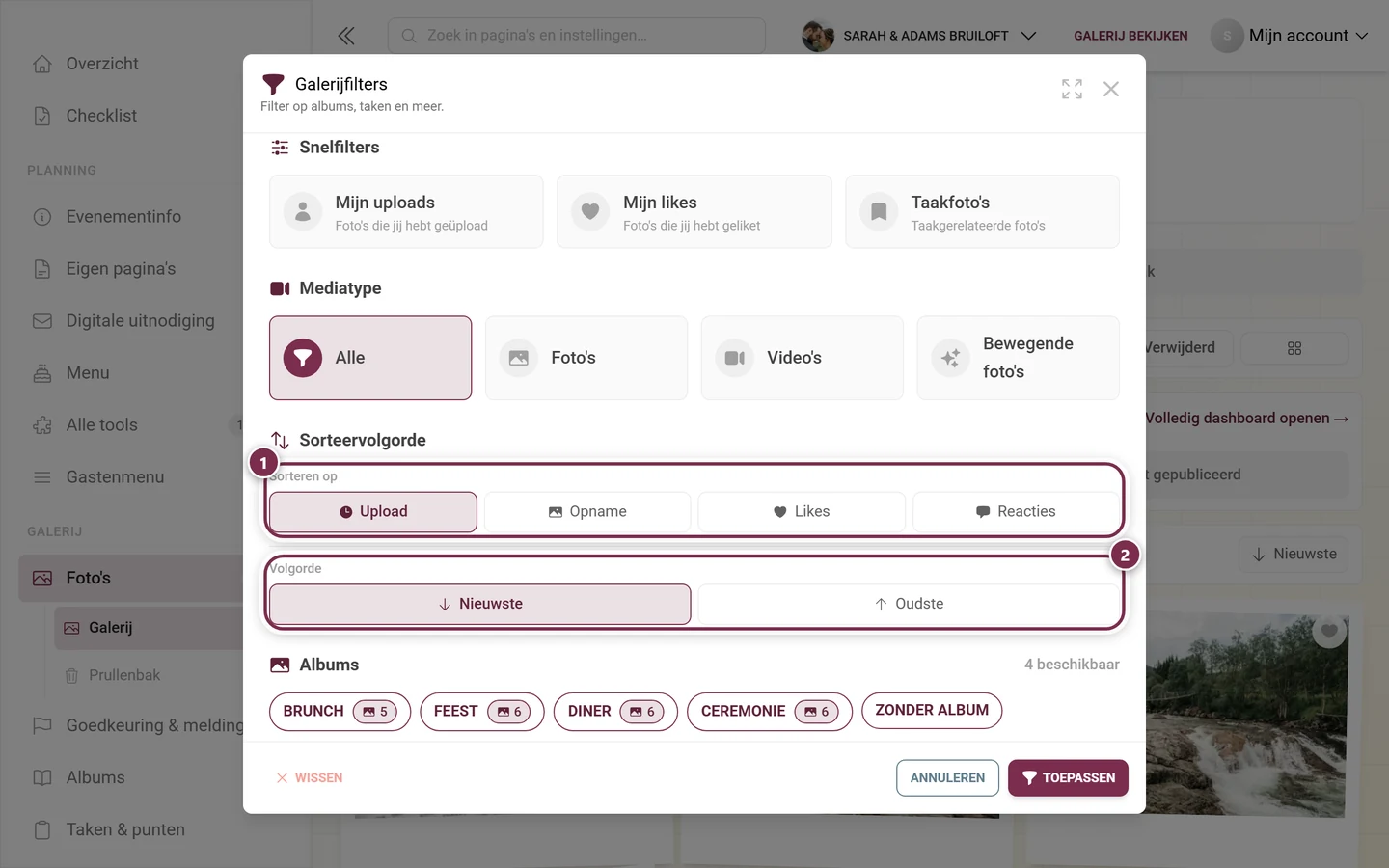Toggle the Mijn uploads quick filter
The width and height of the screenshot is (1389, 868).
pos(406,212)
